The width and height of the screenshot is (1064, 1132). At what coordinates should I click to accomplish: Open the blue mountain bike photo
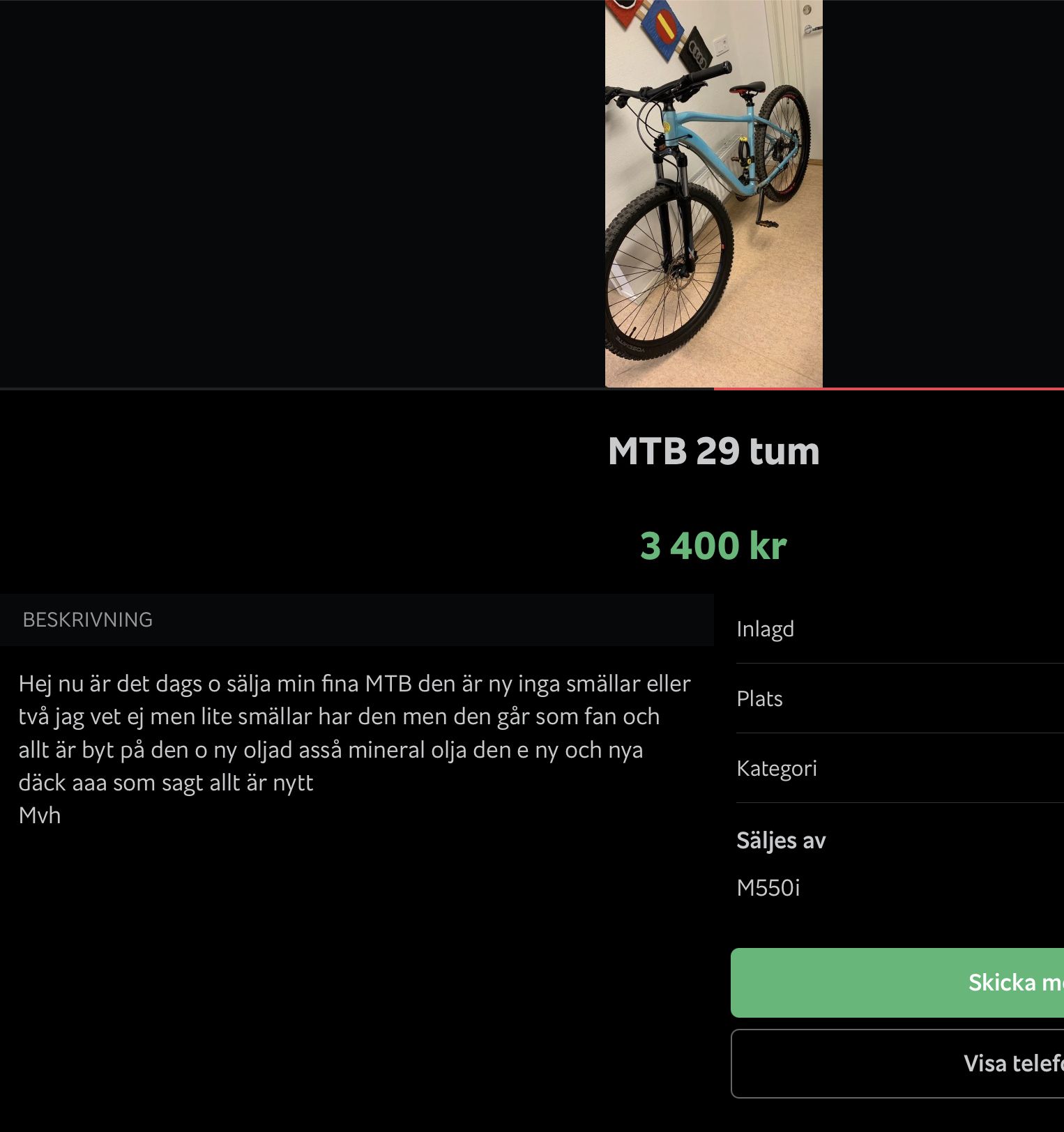(x=713, y=193)
